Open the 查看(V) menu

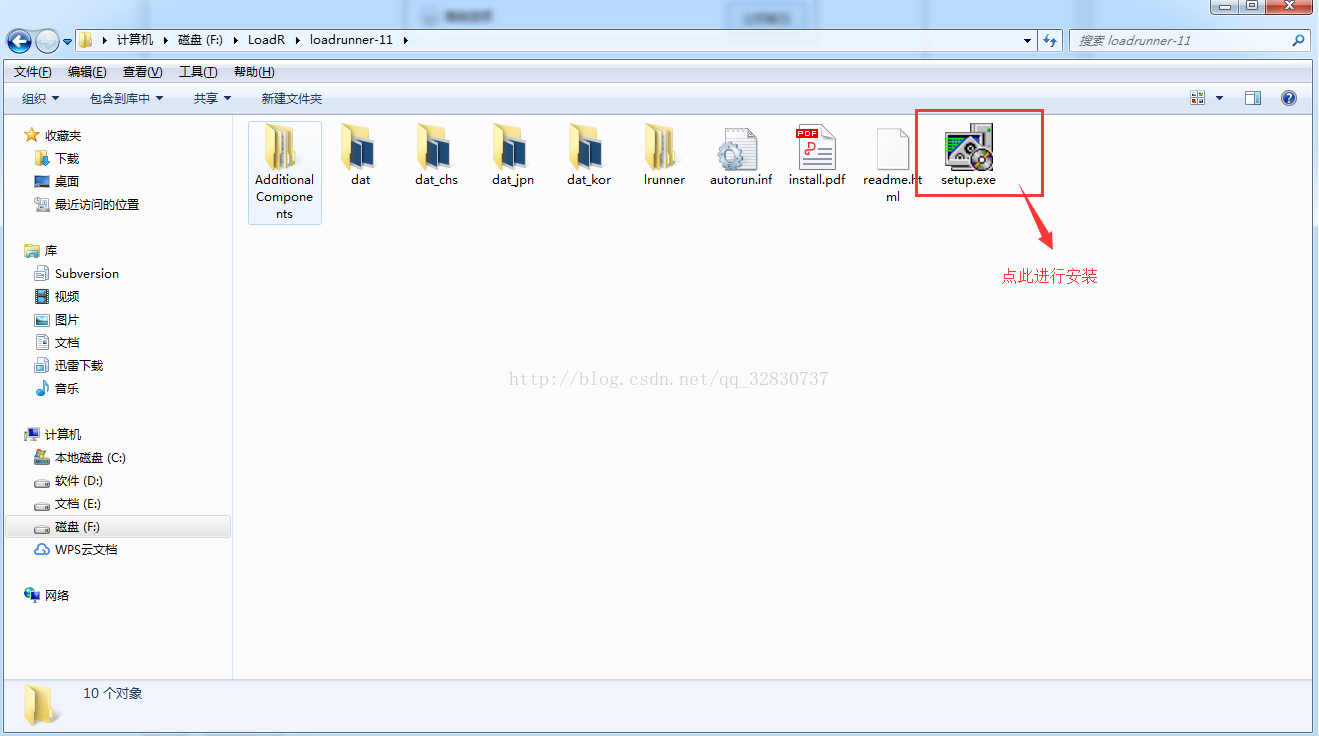[x=143, y=72]
